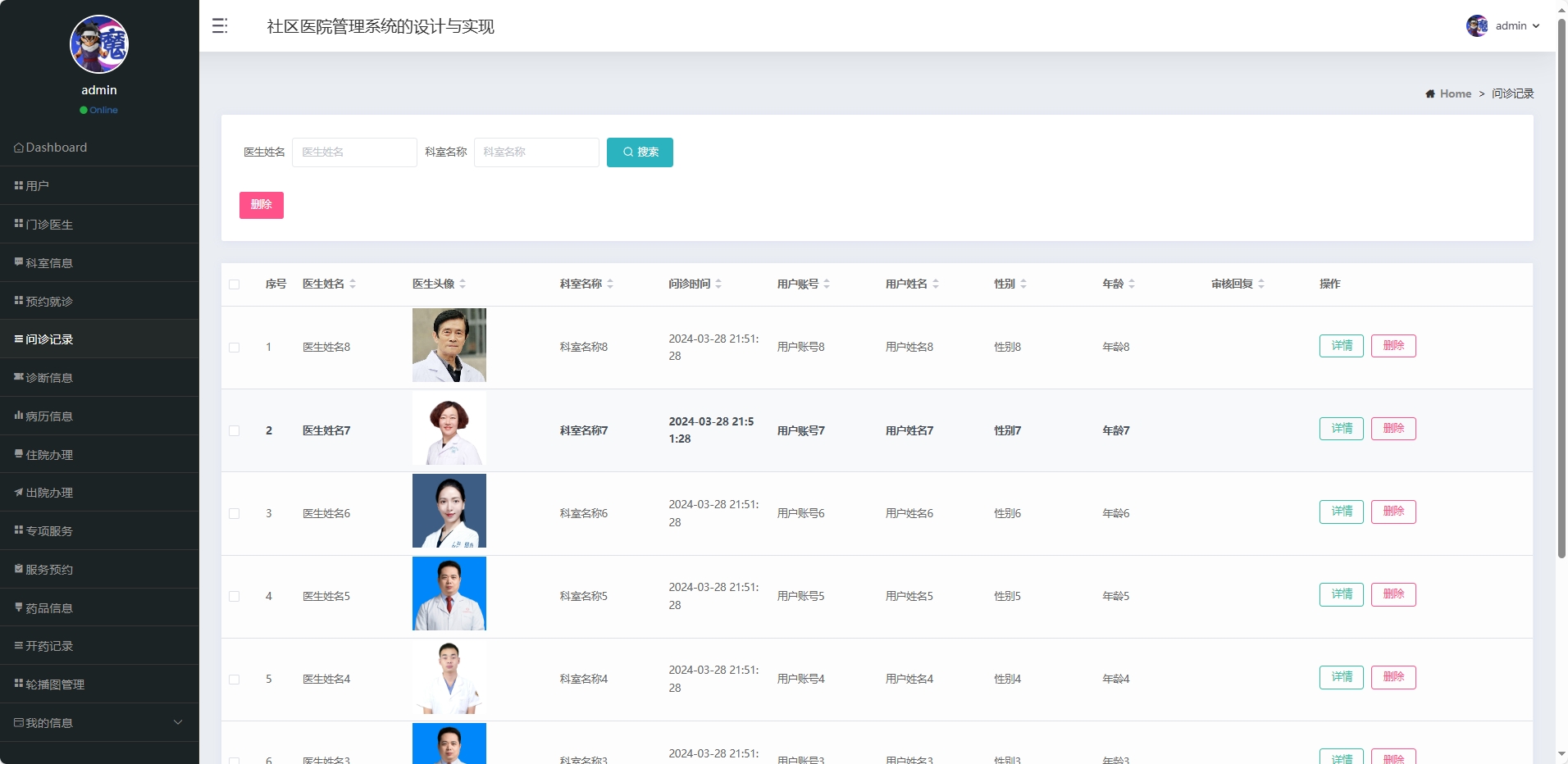Sort by 科室名称 column arrows
Viewport: 1568px width, 764px height.
pos(610,284)
